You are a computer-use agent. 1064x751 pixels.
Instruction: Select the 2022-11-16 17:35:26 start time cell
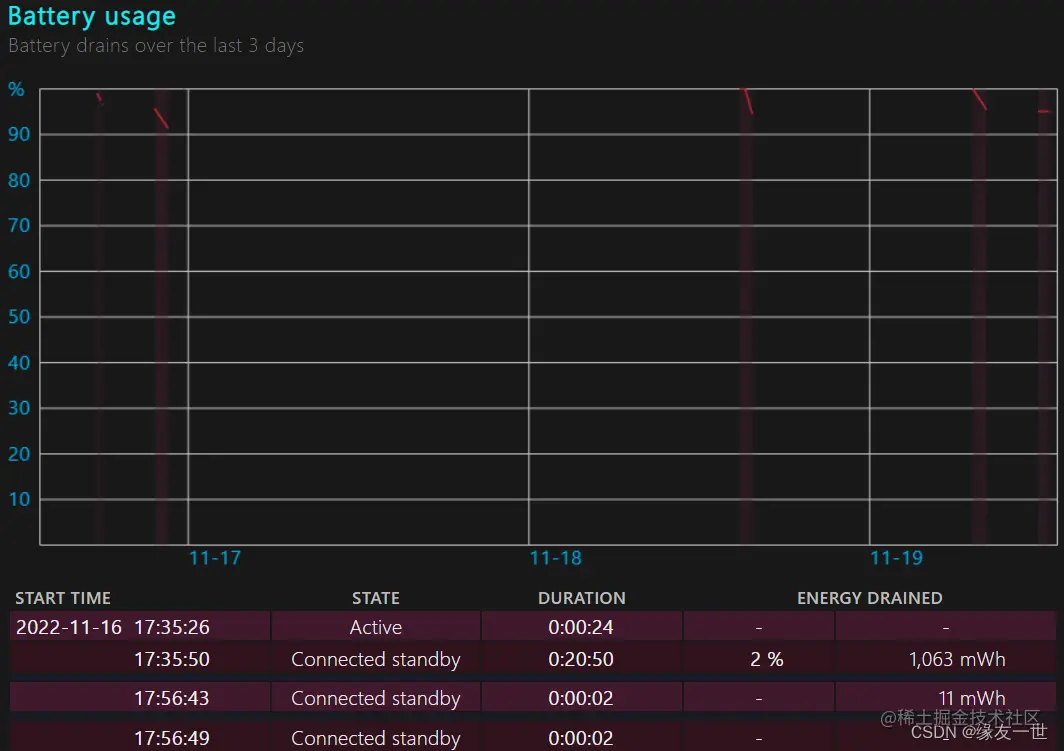[x=140, y=626]
